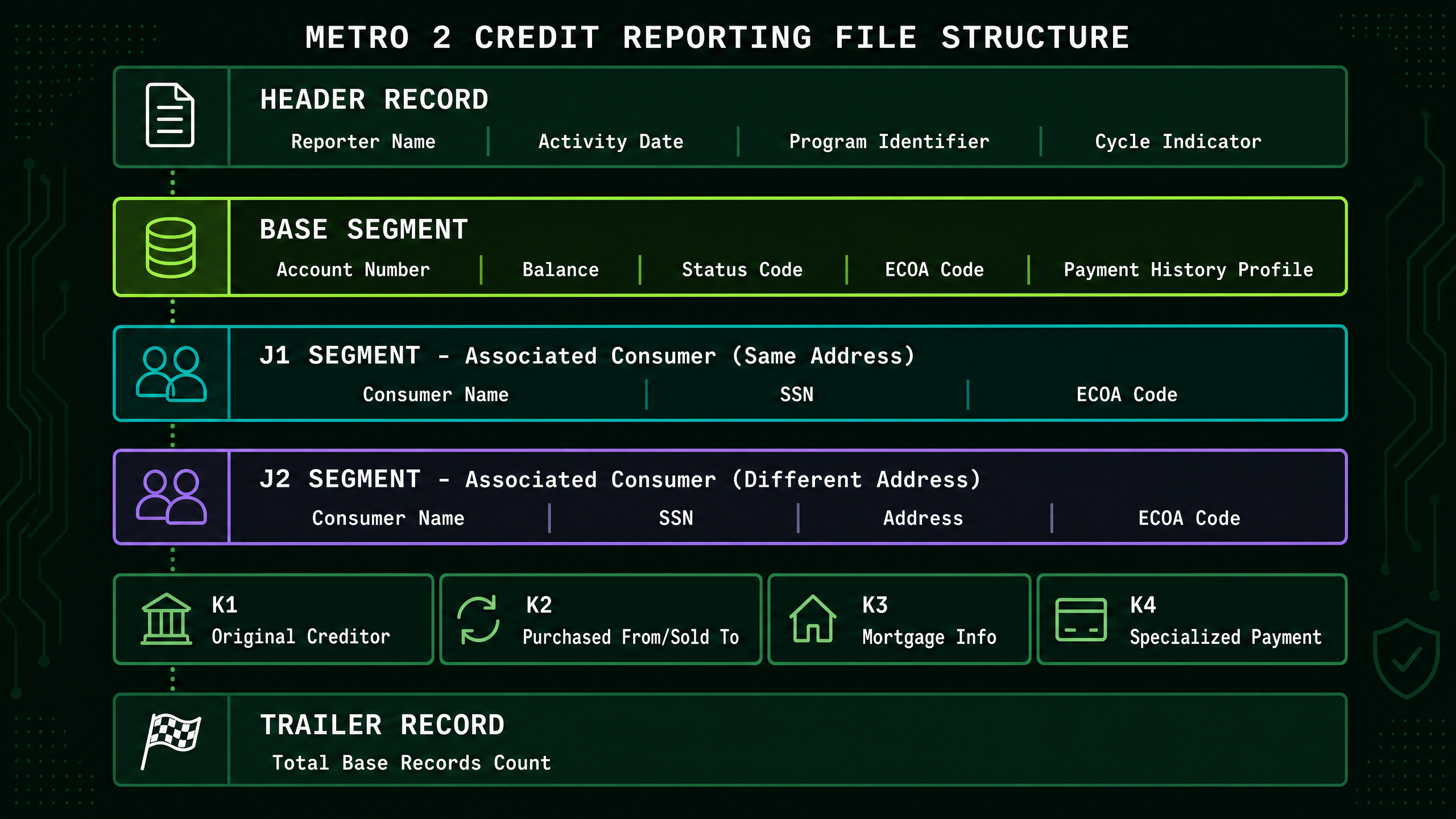This screenshot has width=1456, height=819.
Task: Click Consumer Name in J1 Segment
Action: (x=436, y=395)
